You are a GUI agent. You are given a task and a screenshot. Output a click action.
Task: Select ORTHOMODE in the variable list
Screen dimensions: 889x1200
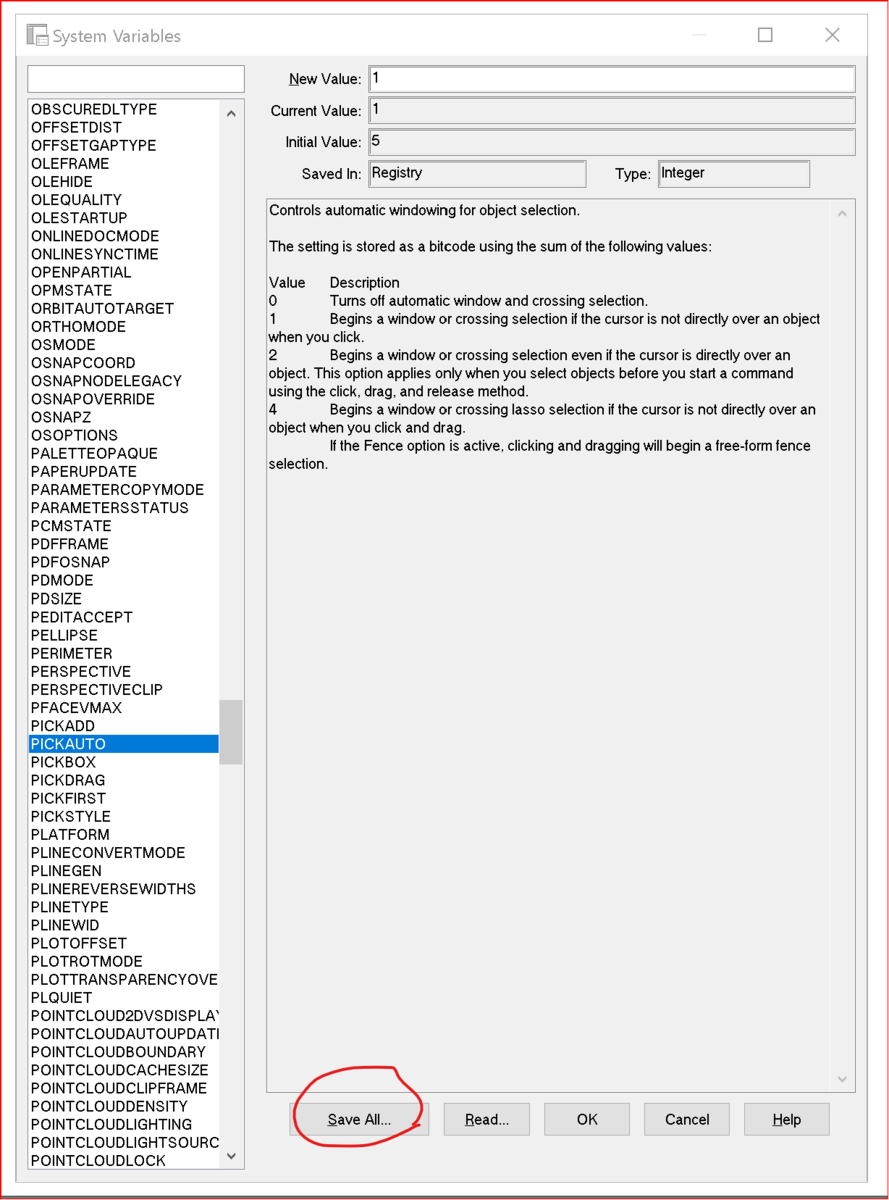coord(78,327)
